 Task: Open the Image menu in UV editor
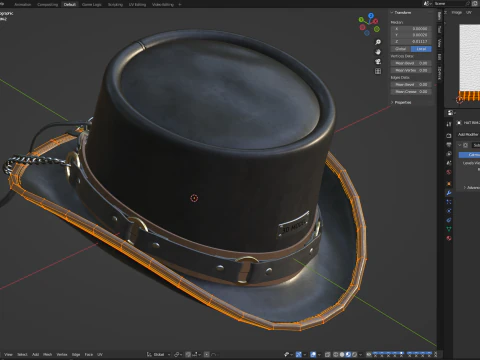(457, 12)
